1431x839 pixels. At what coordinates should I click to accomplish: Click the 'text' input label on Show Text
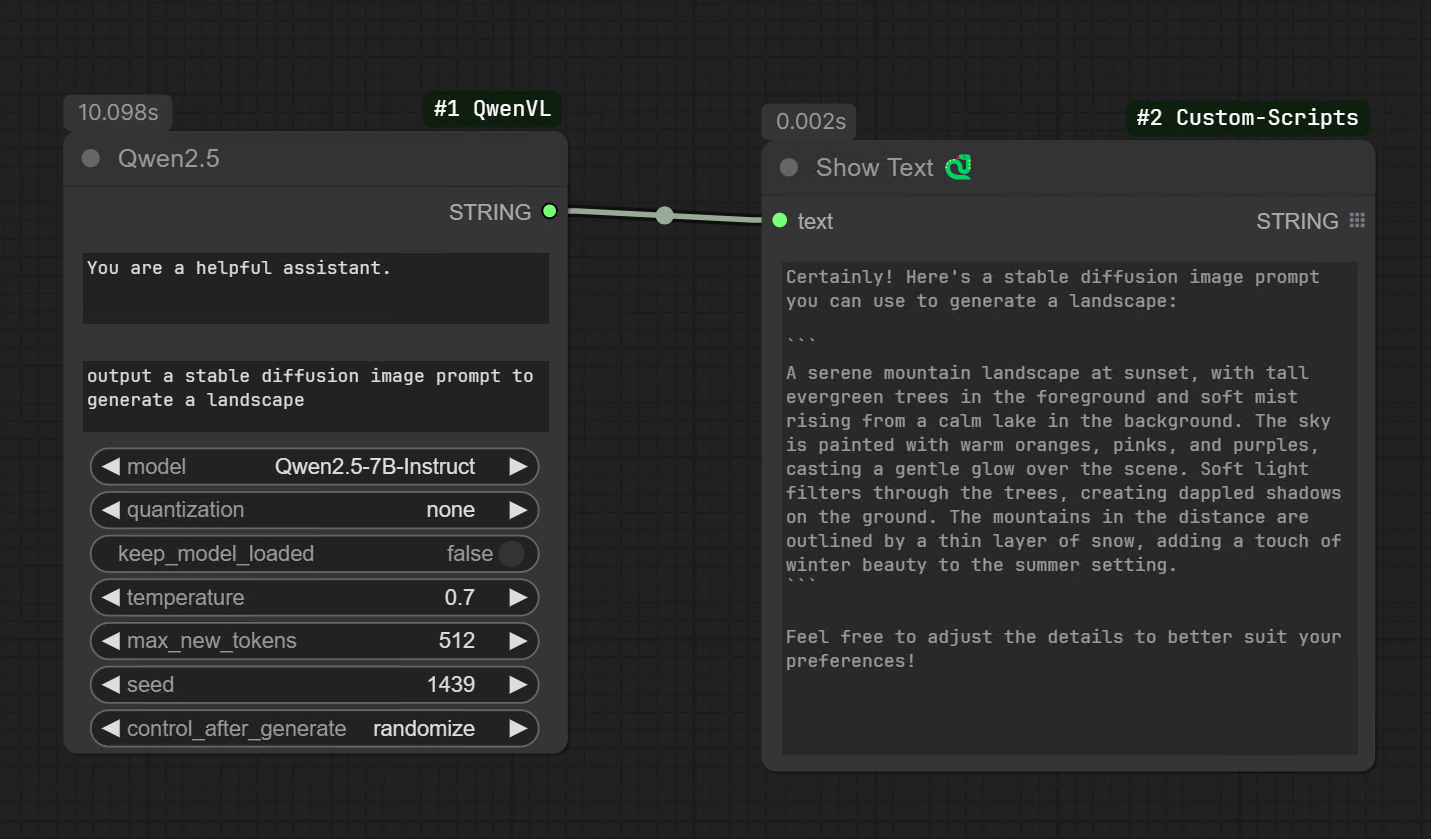tap(815, 221)
